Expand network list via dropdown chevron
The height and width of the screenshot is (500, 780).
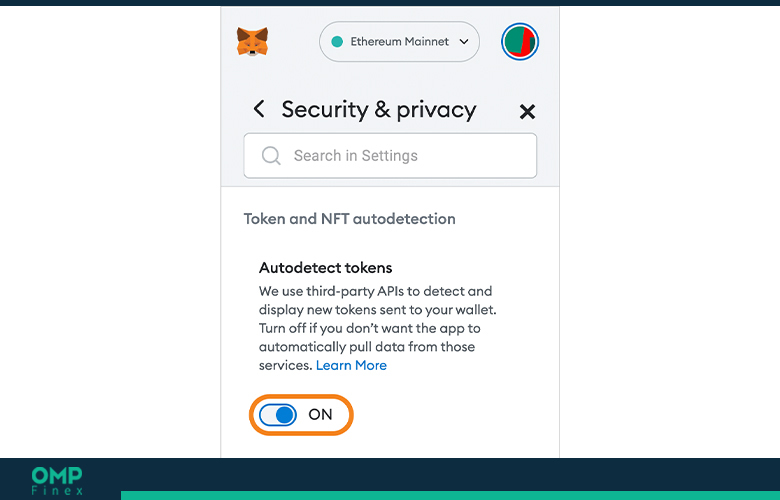point(464,42)
